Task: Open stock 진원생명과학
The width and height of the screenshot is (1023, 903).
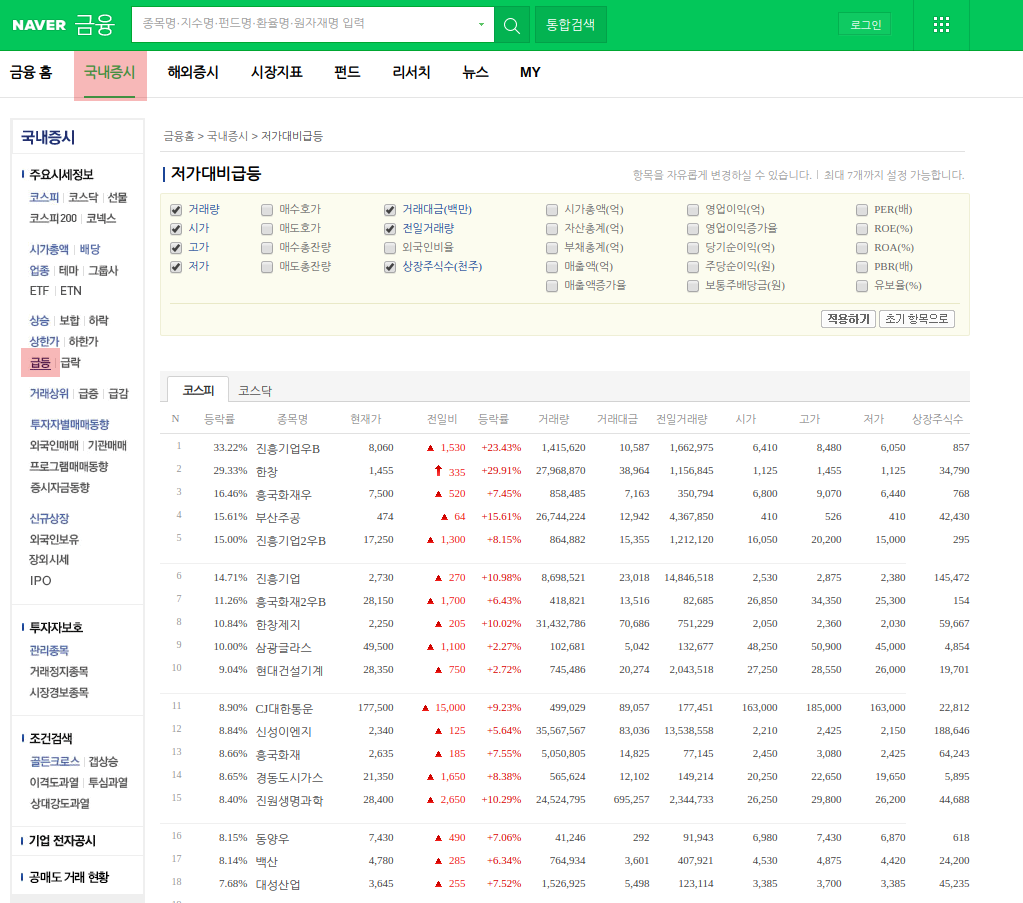Action: click(x=289, y=801)
